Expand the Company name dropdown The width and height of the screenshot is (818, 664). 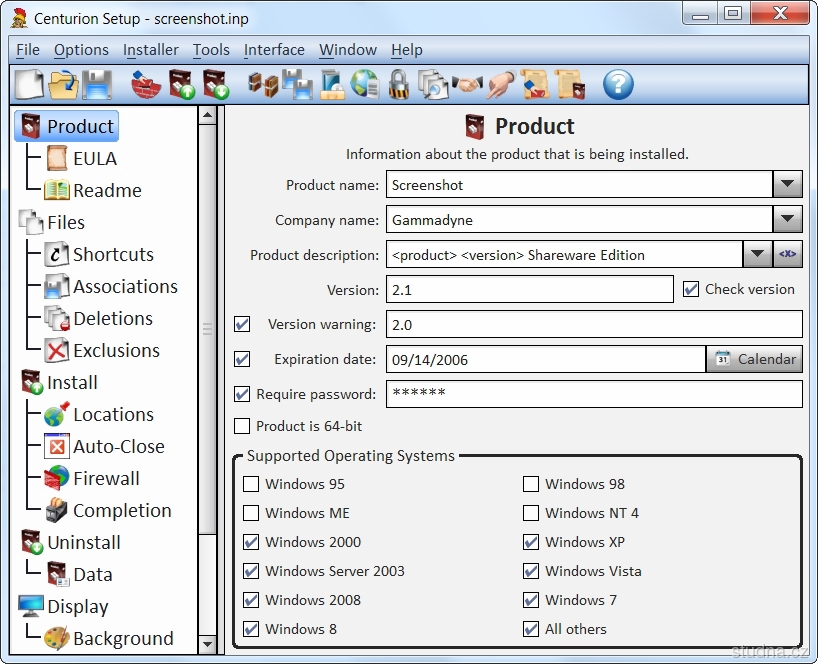coord(788,220)
